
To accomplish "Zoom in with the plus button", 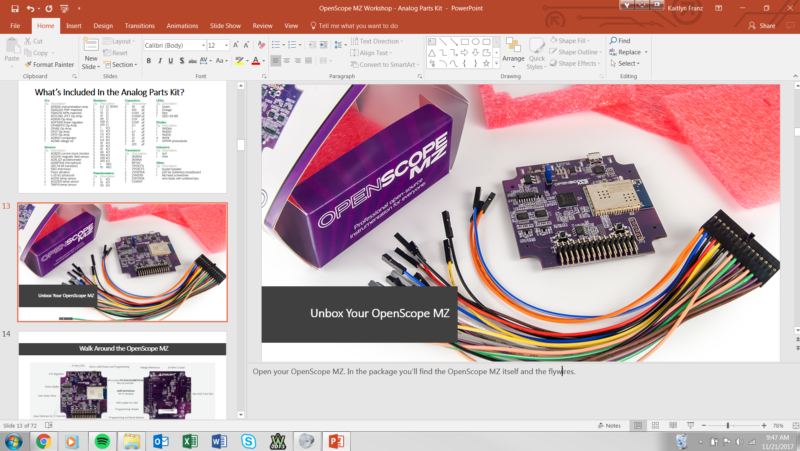I will click(764, 425).
